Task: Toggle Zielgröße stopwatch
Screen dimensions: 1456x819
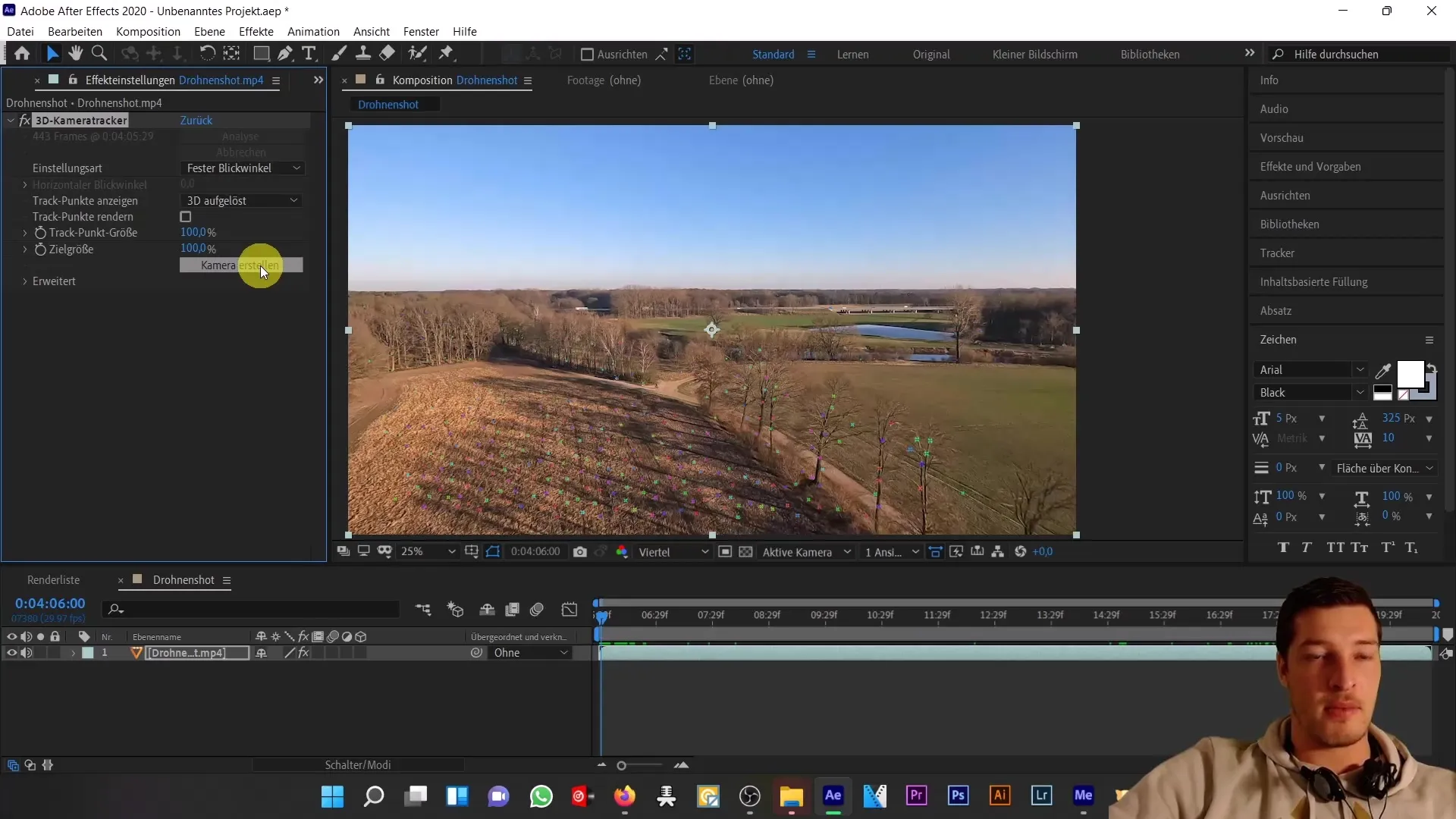Action: coord(40,249)
